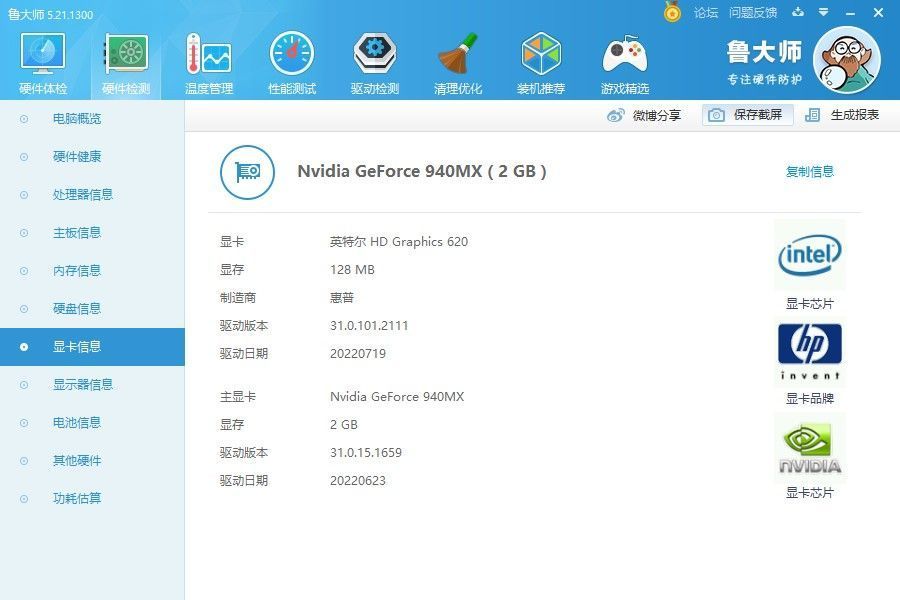This screenshot has width=900, height=600.
Task: Click 微博分享 share text
Action: pyautogui.click(x=657, y=115)
